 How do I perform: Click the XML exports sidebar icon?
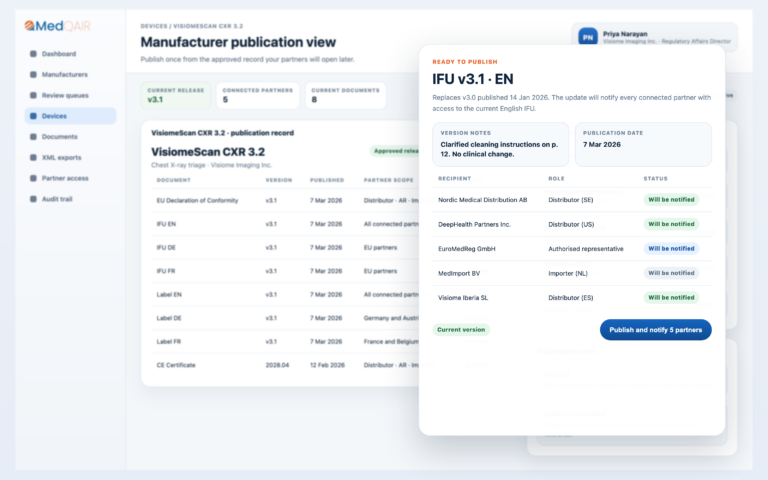[x=33, y=157]
